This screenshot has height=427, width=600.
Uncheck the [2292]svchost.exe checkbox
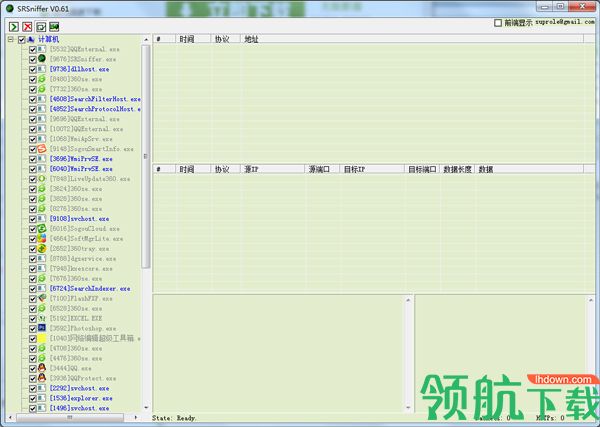pos(33,388)
